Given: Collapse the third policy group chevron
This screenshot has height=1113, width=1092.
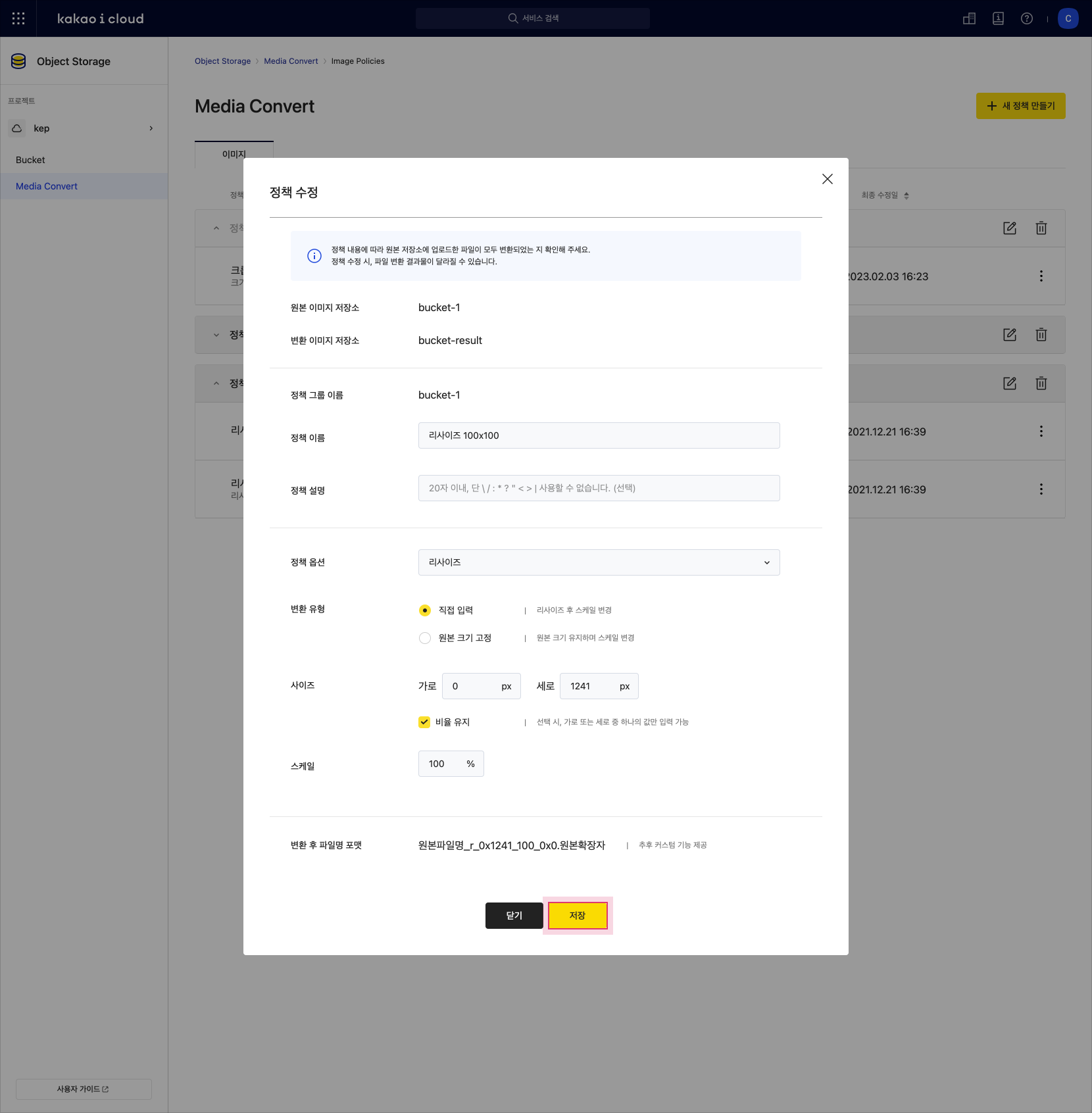Looking at the screenshot, I should pyautogui.click(x=216, y=383).
